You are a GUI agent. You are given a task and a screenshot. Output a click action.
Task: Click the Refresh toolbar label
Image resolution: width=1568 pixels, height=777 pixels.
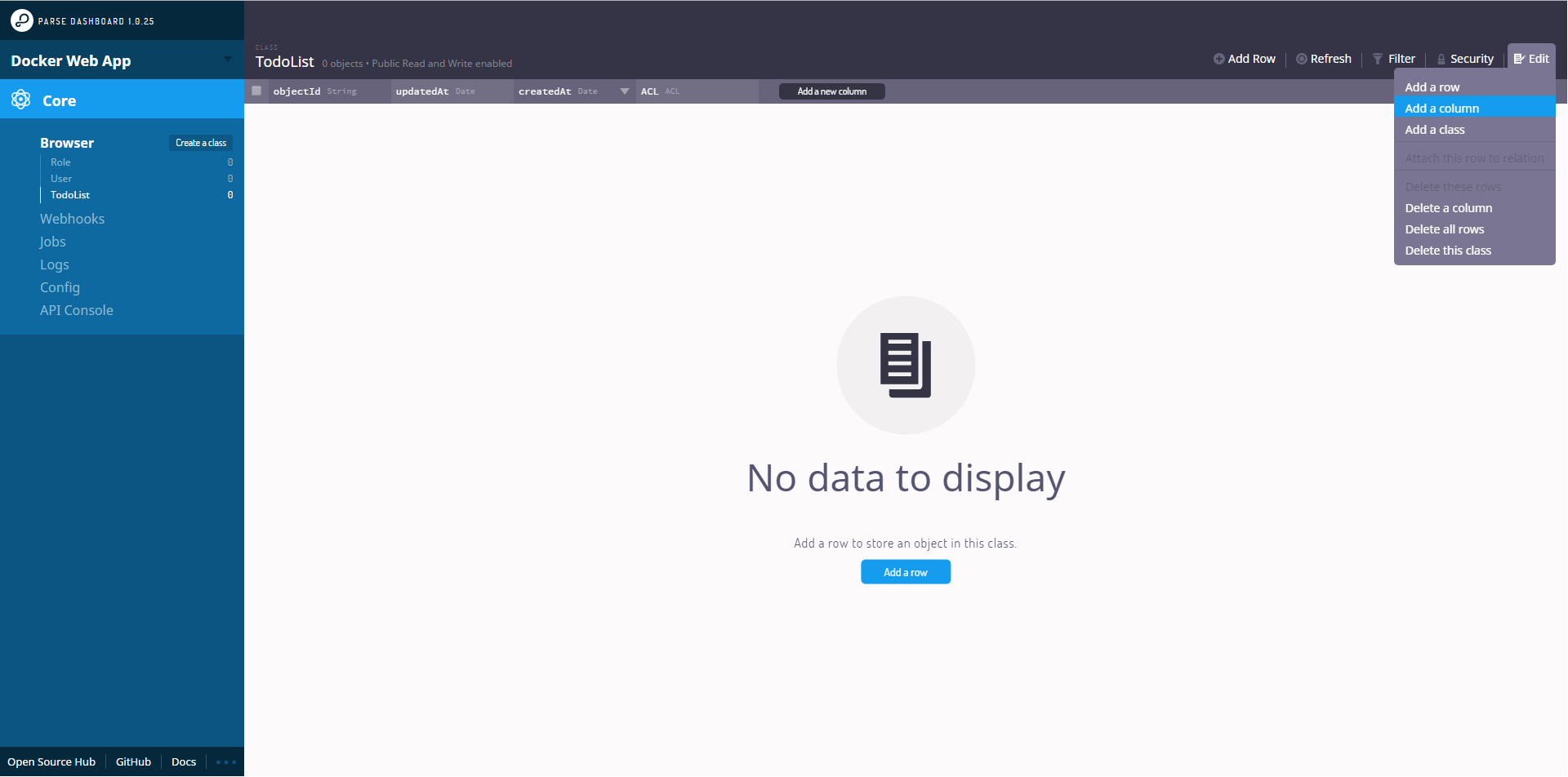click(1330, 59)
